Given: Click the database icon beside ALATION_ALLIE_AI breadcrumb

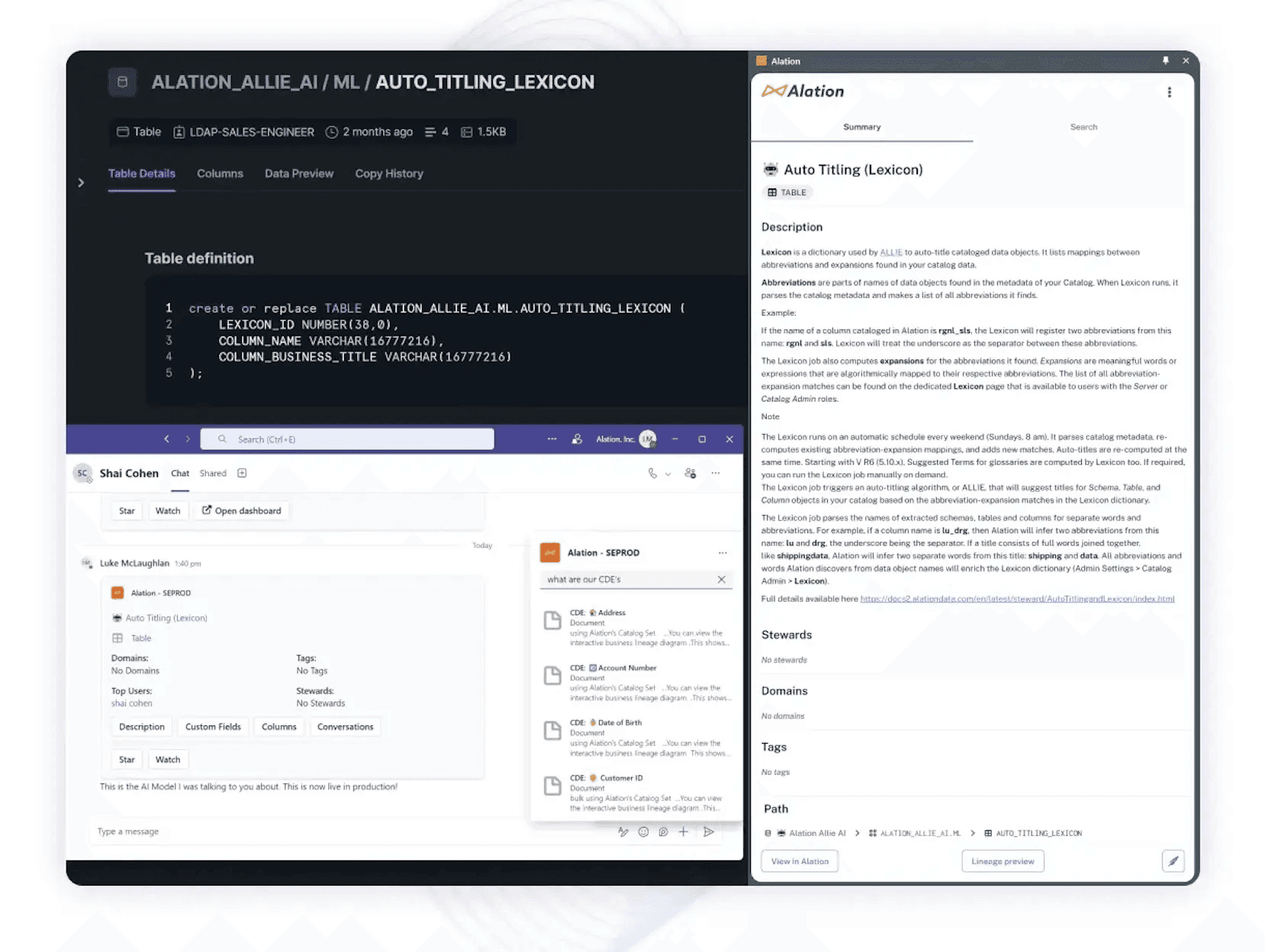Looking at the screenshot, I should click(x=122, y=82).
